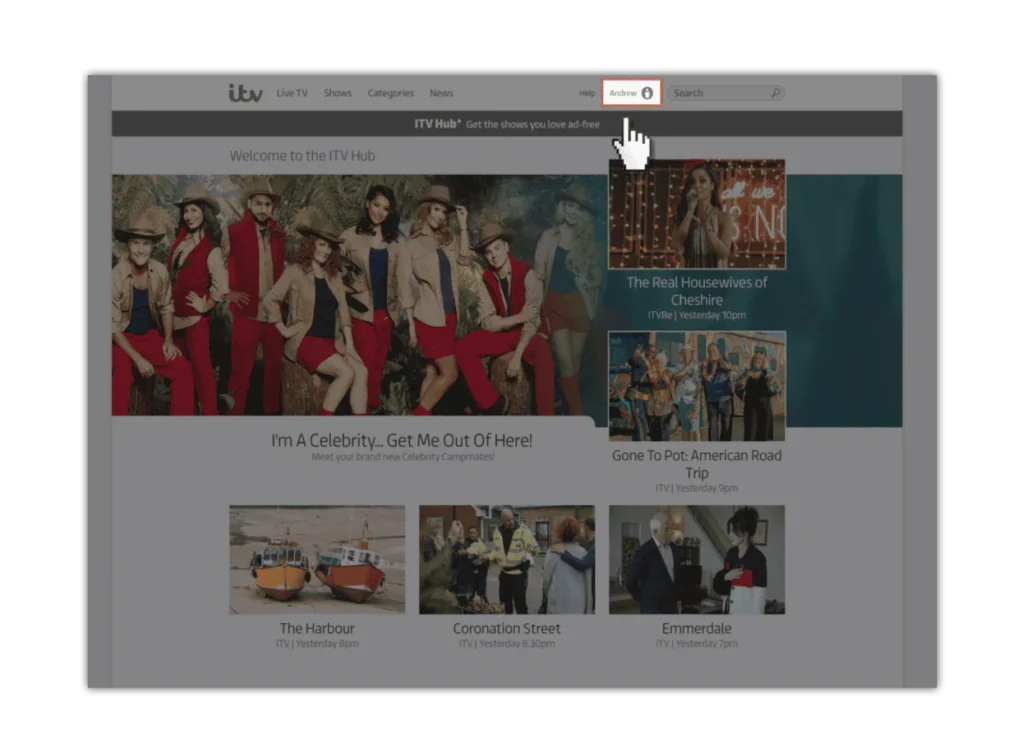The width and height of the screenshot is (1024, 732).
Task: Open the Categories menu item
Action: [391, 93]
